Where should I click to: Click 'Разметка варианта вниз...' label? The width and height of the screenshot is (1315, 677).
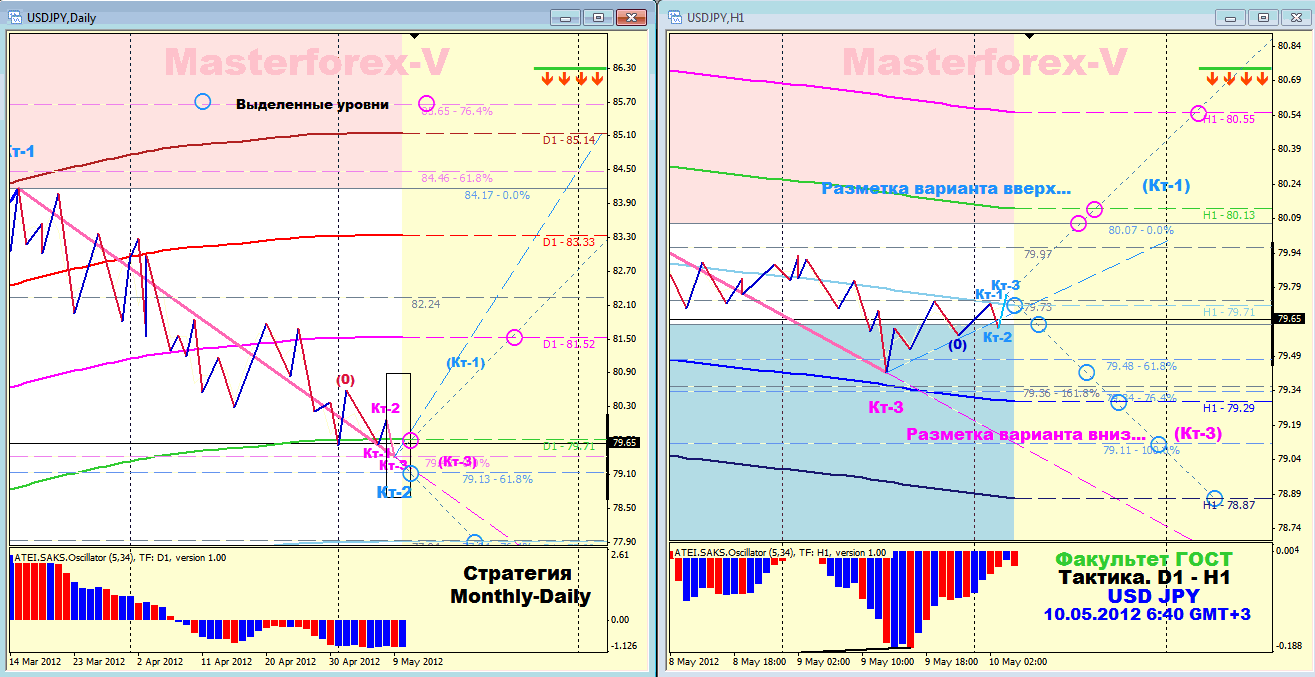coord(1026,434)
